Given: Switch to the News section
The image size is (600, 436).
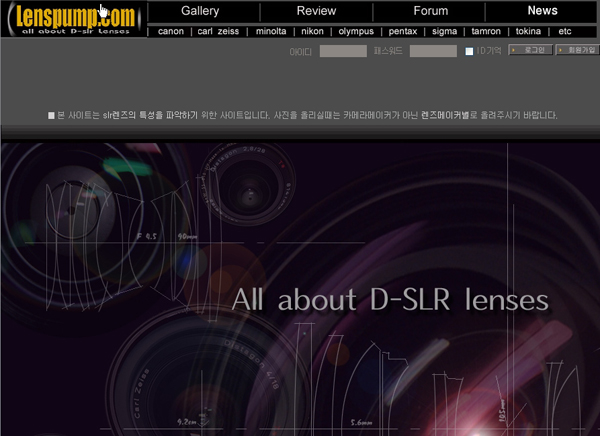Looking at the screenshot, I should click(542, 11).
